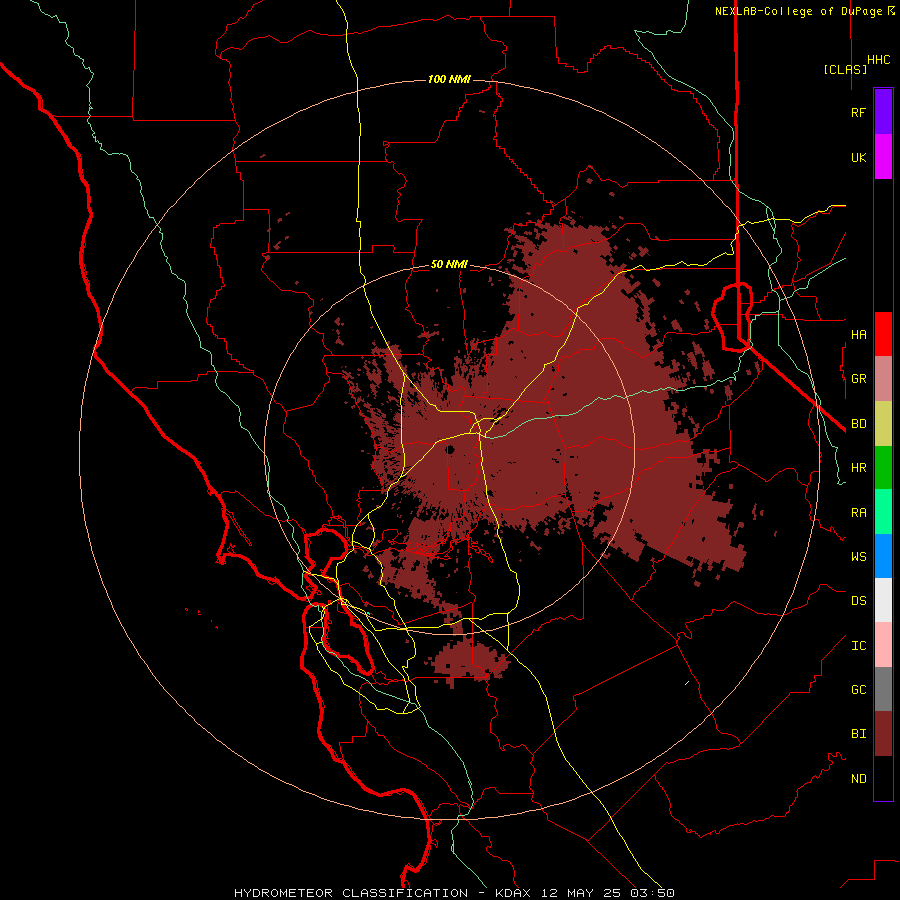Click the WS legend label
The height and width of the screenshot is (900, 900).
[x=858, y=557]
